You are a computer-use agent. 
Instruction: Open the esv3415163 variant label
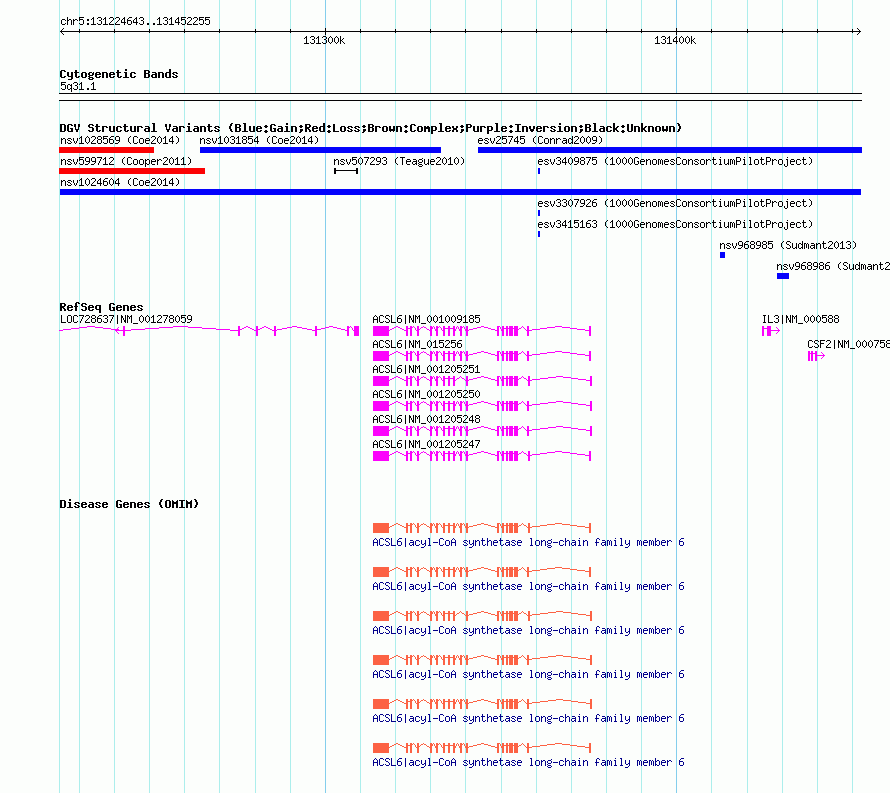point(675,224)
